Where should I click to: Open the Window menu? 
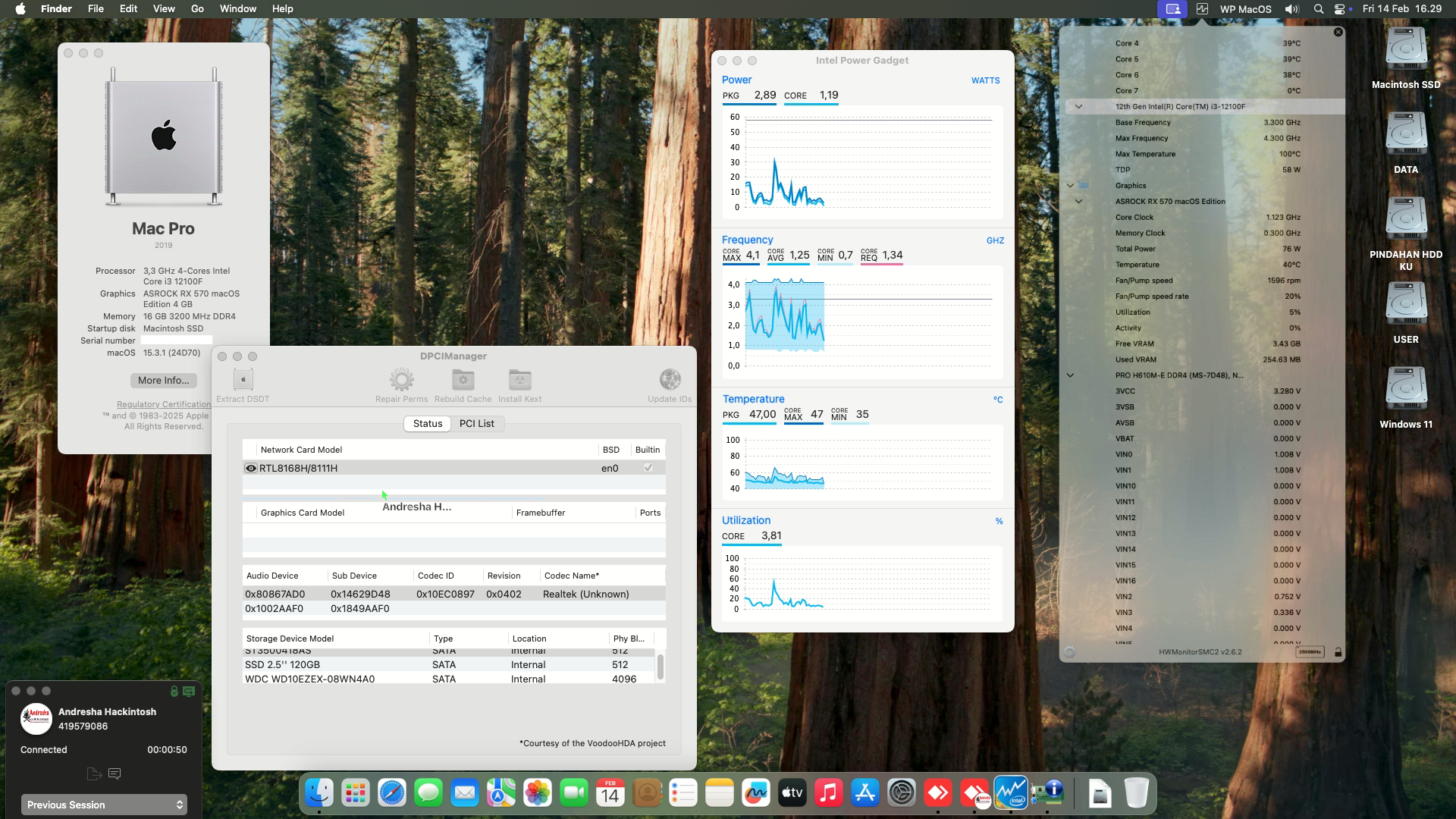(238, 8)
